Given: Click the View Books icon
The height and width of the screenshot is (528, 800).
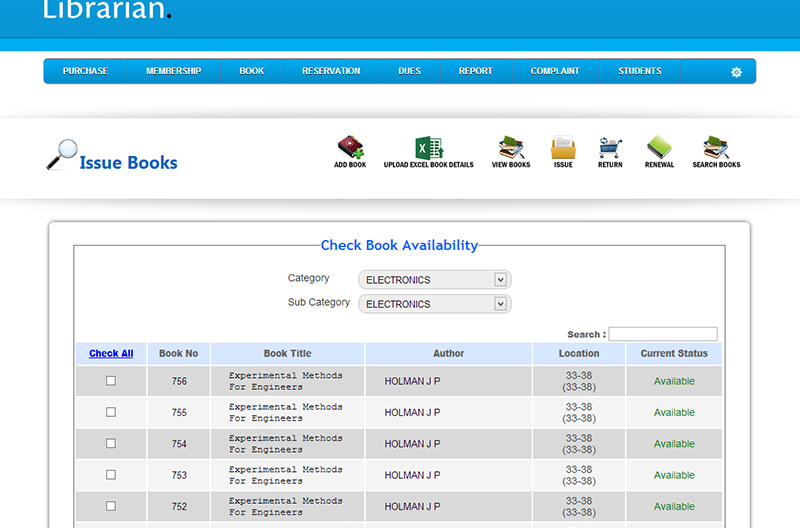Looking at the screenshot, I should pyautogui.click(x=511, y=148).
